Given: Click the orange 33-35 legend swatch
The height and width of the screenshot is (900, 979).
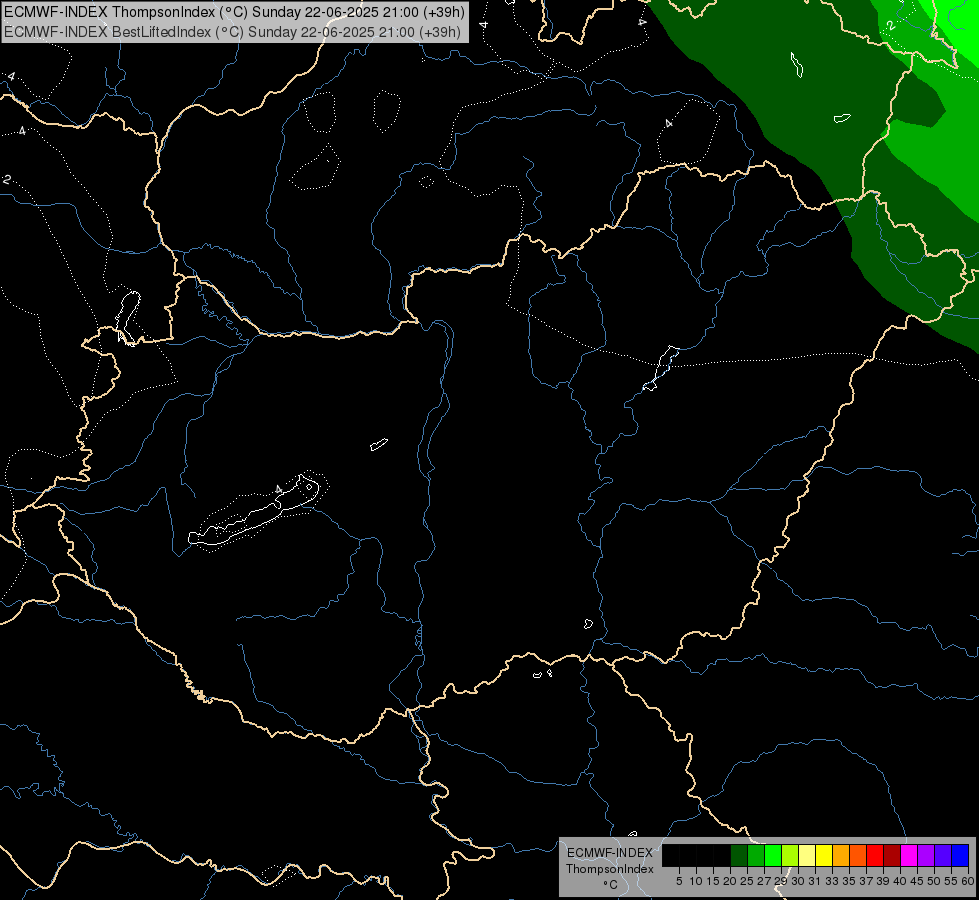Looking at the screenshot, I should coord(841,855).
